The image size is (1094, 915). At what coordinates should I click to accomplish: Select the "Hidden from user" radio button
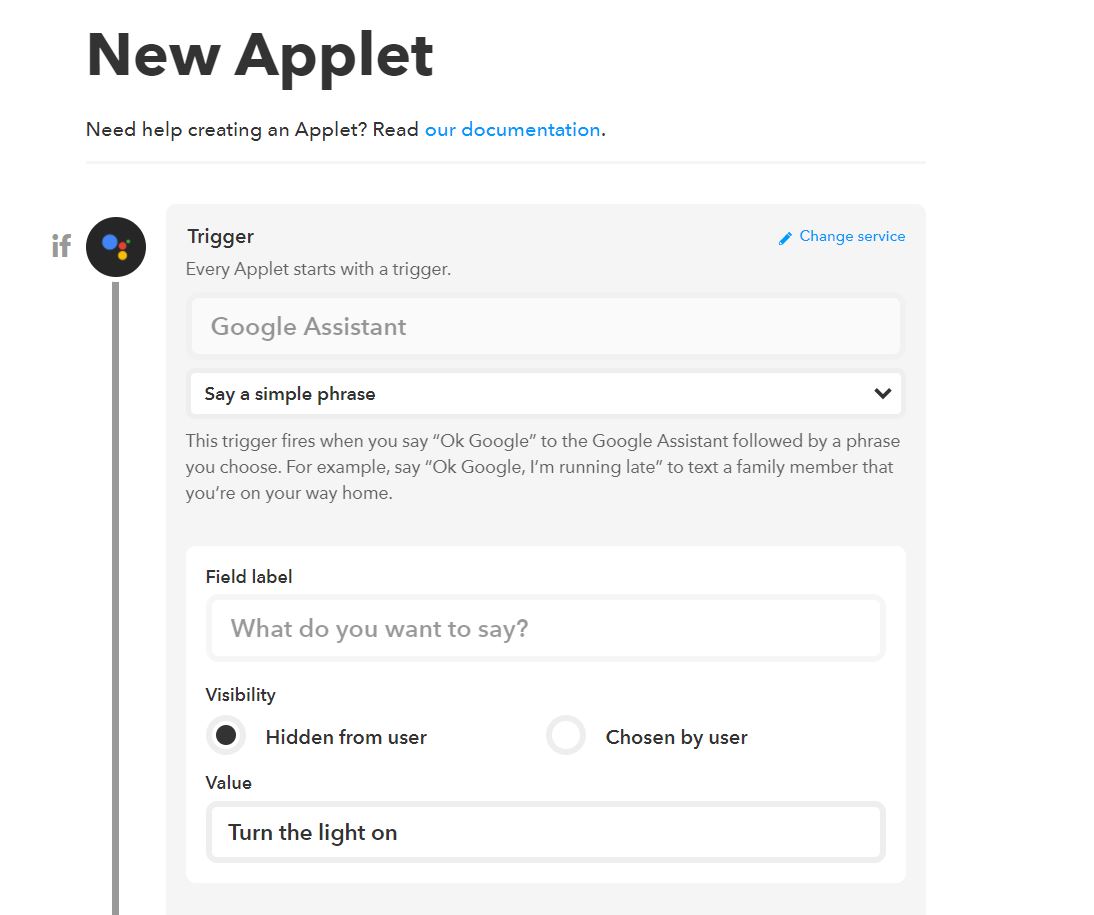point(227,736)
